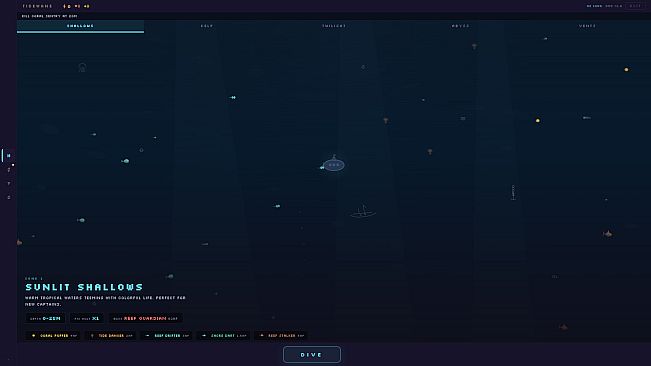Click the sunken ship wreck outline
Image resolution: width=651 pixels, height=366 pixels.
[363, 212]
